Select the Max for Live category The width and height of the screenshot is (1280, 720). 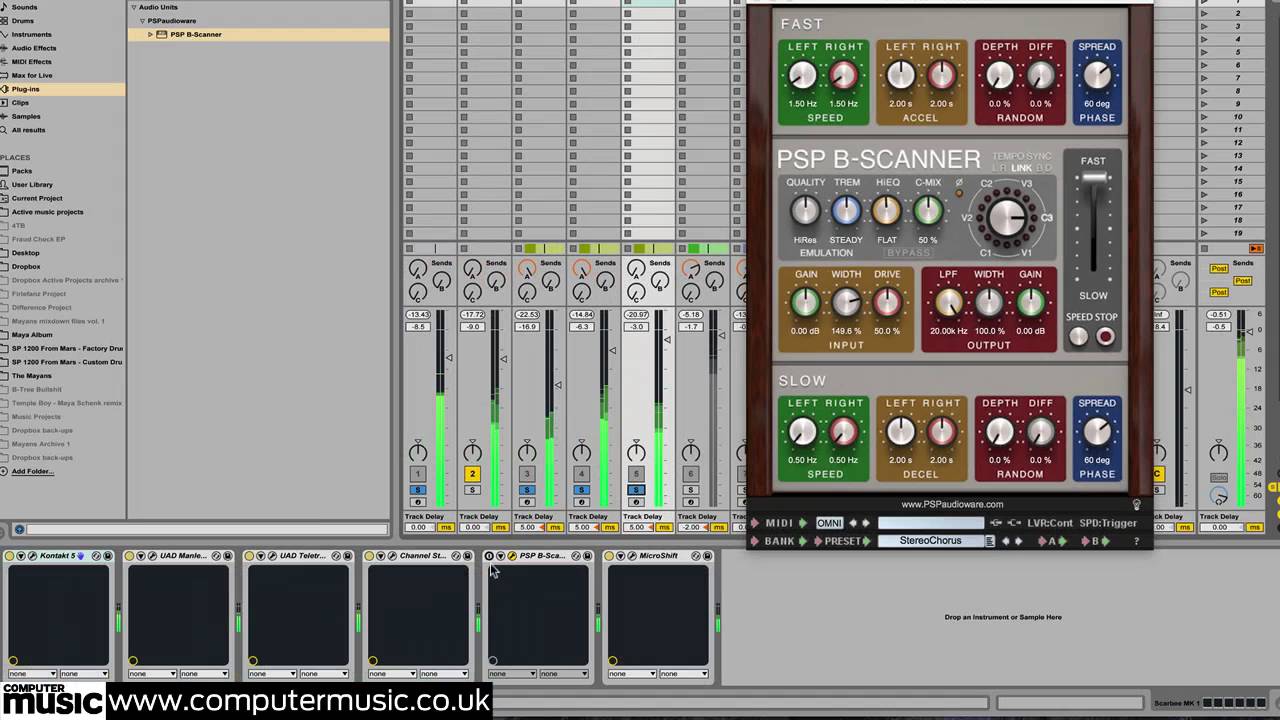click(32, 75)
